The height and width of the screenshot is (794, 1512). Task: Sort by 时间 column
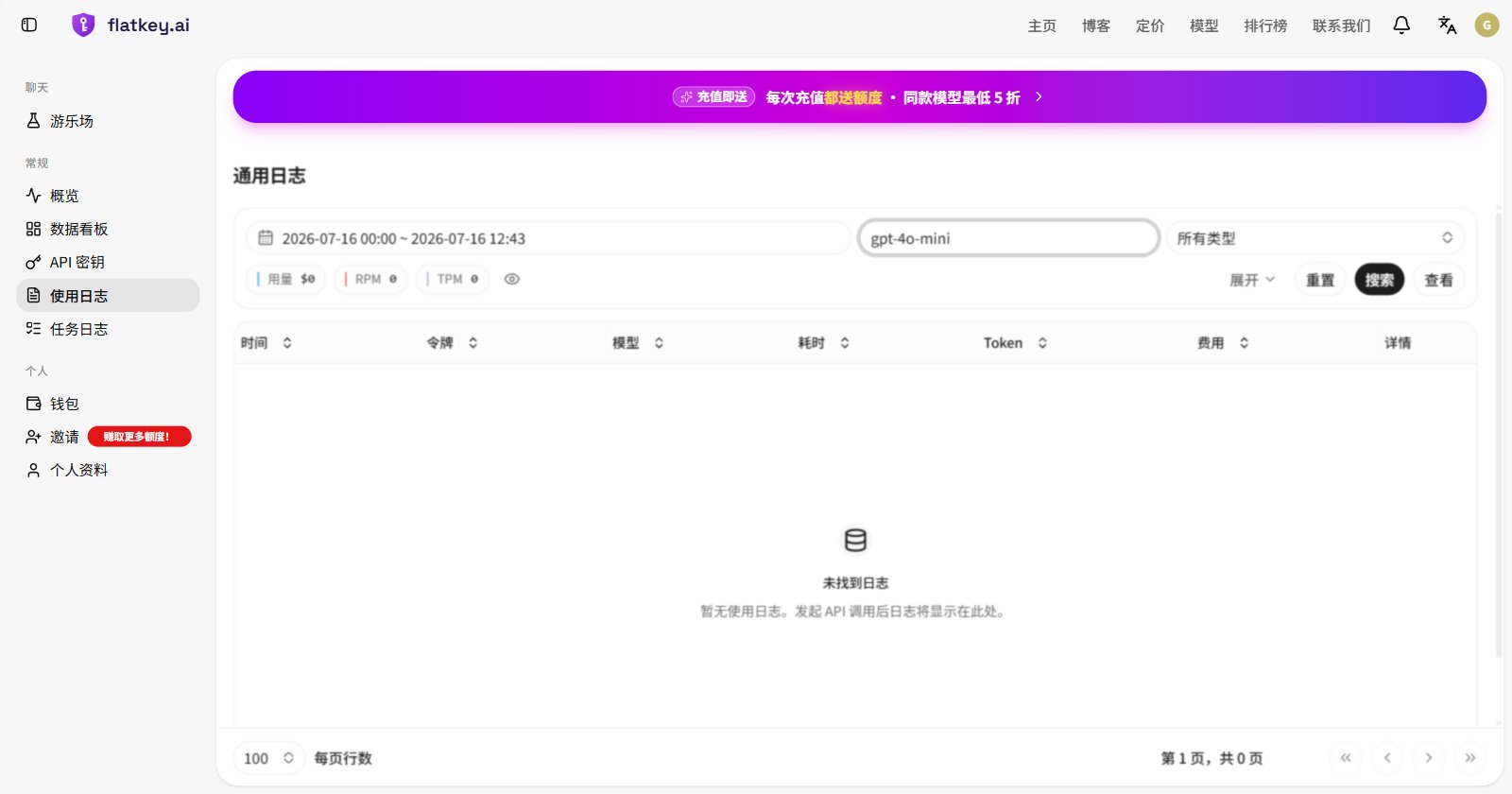(287, 343)
